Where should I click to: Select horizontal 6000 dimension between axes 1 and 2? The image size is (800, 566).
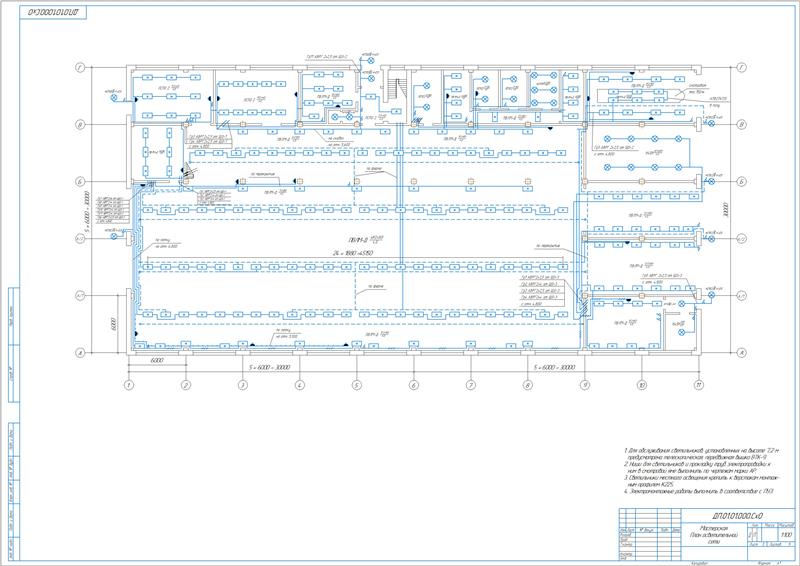click(157, 360)
